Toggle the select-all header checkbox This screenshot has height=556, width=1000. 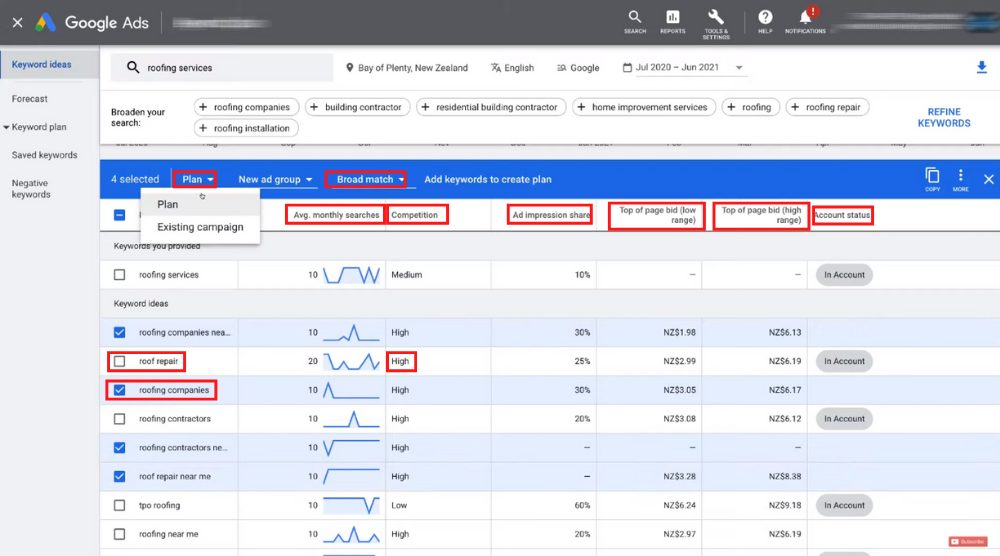119,215
